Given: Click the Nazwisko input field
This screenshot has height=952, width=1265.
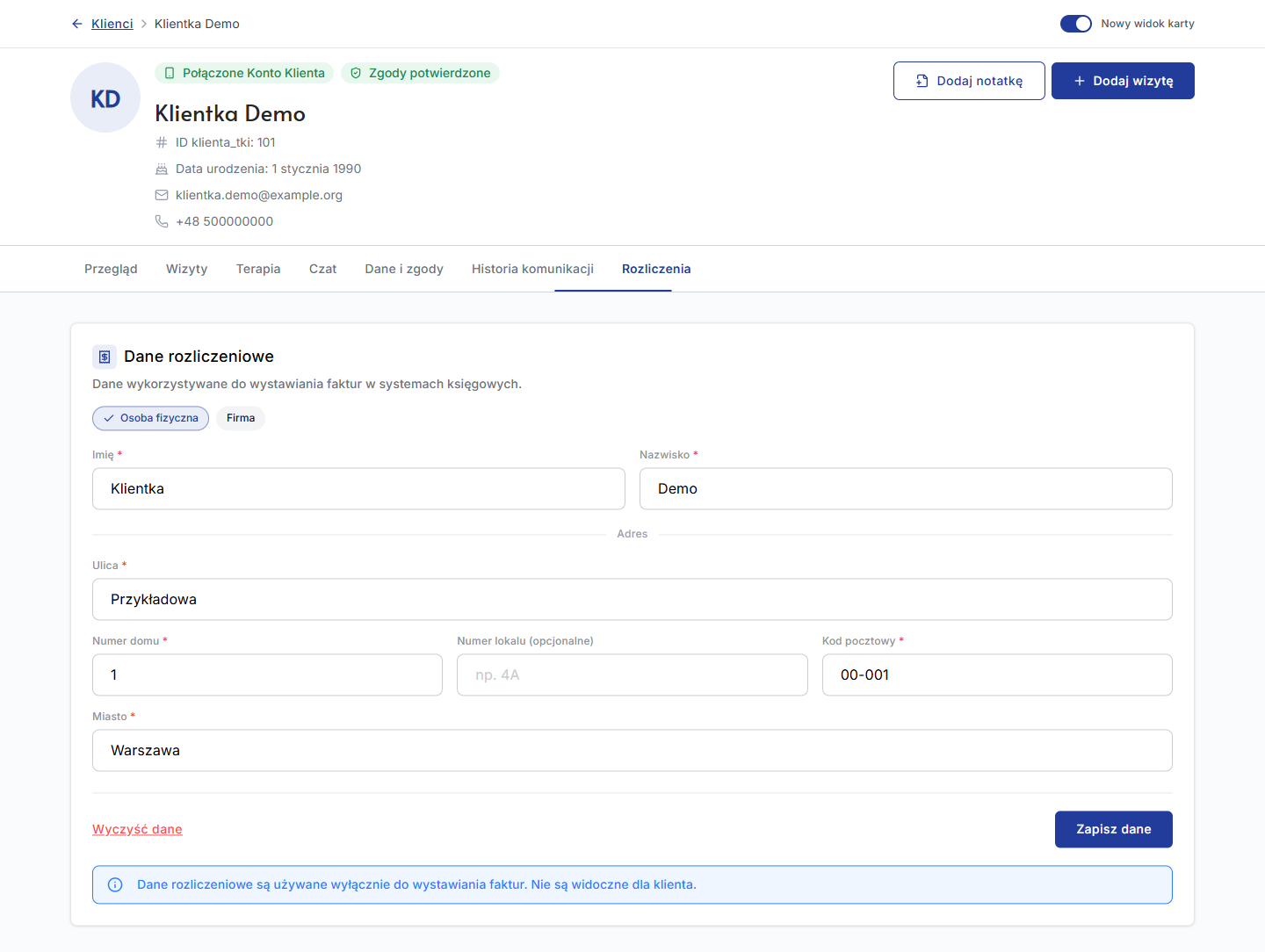Looking at the screenshot, I should pos(906,488).
